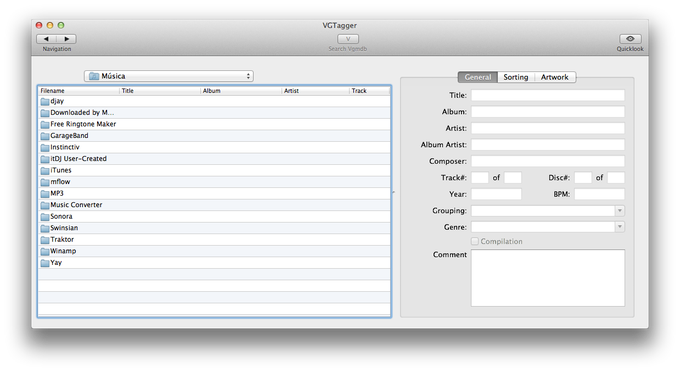Click into the Grouping text field
This screenshot has height=372, width=680.
tap(543, 211)
